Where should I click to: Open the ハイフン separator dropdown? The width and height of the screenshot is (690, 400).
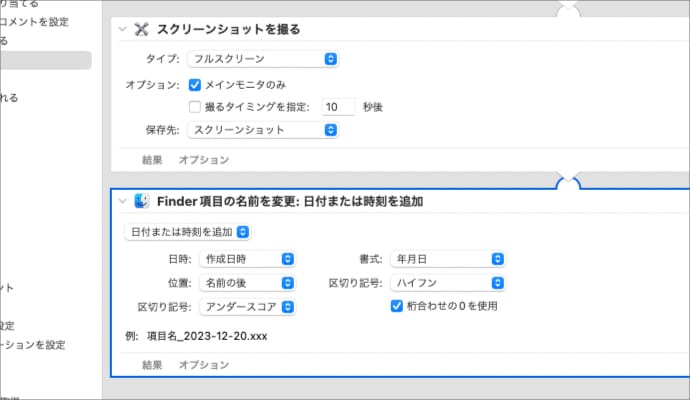(446, 283)
